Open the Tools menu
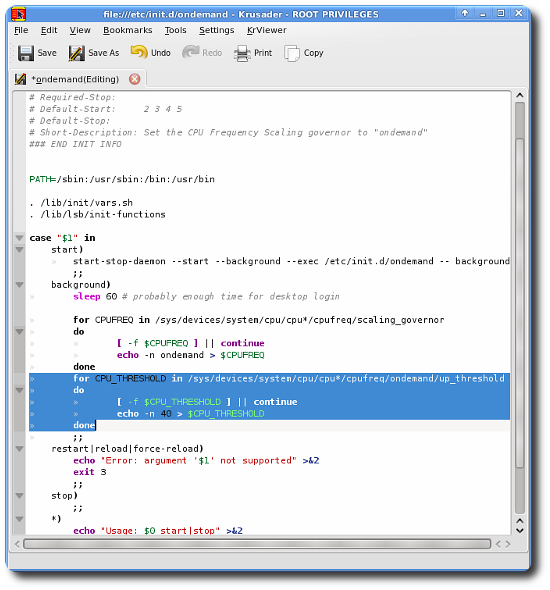The image size is (550, 590). [x=175, y=30]
